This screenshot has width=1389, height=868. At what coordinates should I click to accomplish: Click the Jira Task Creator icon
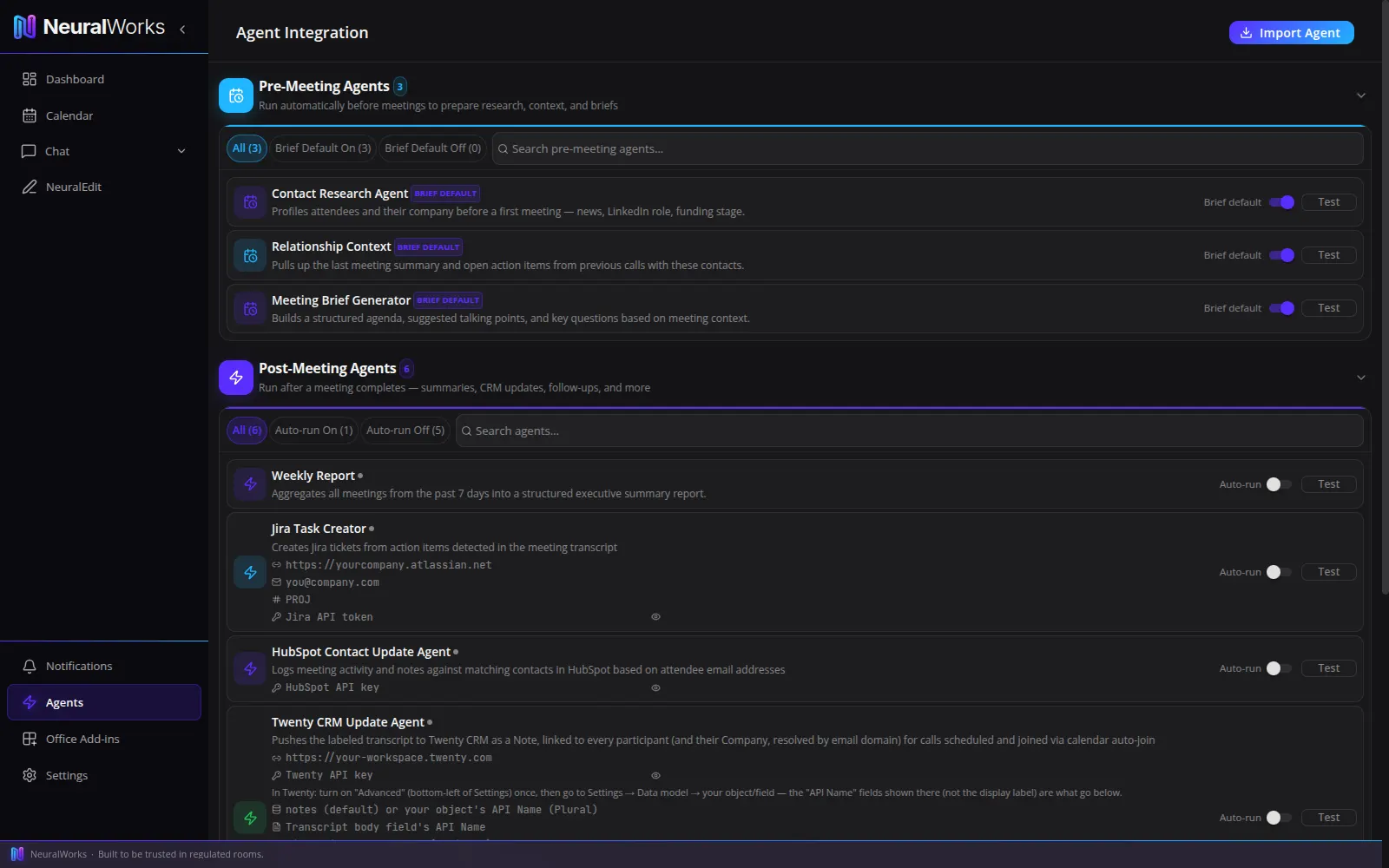[250, 572]
